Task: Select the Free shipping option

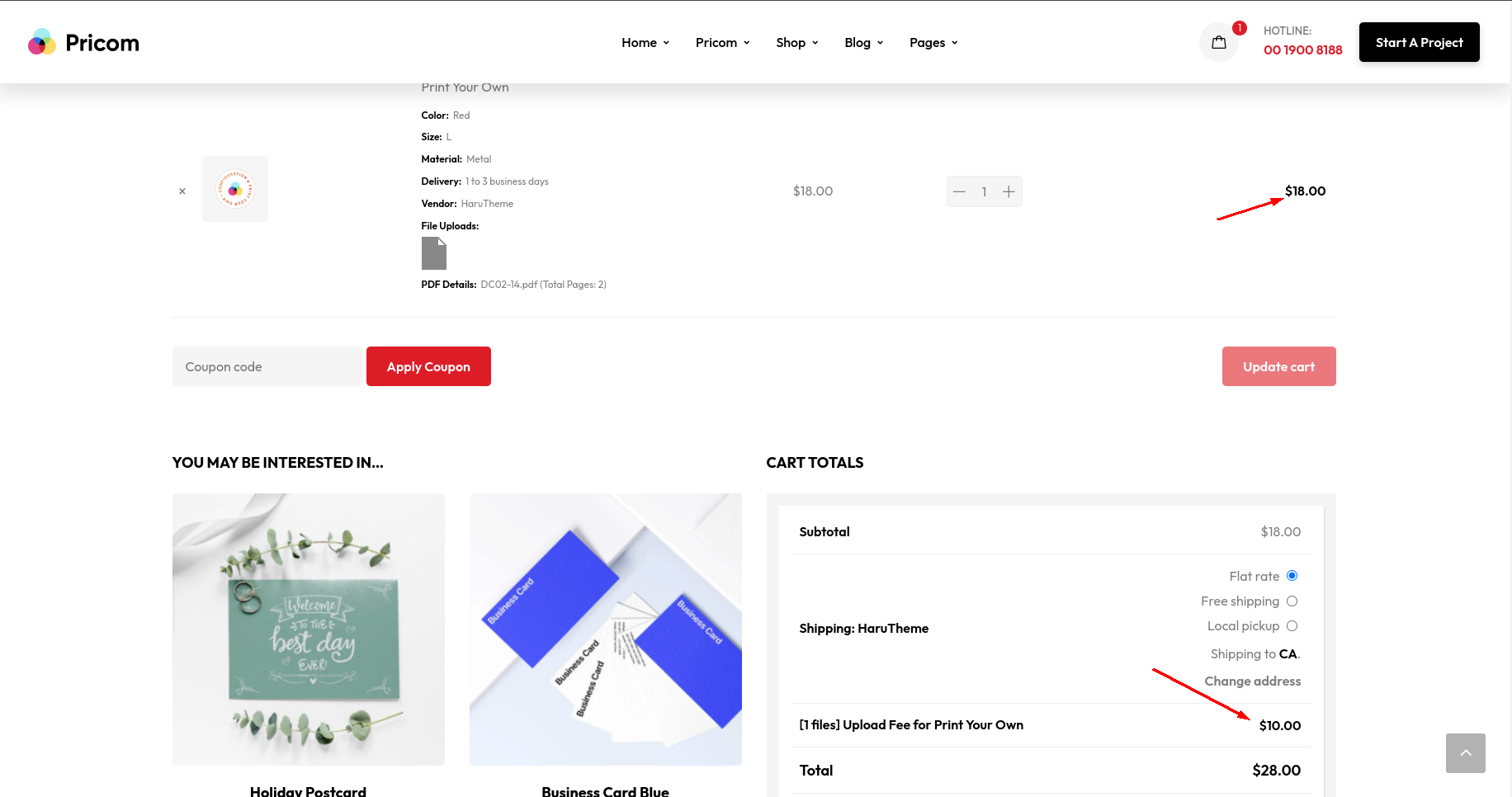Action: point(1292,601)
